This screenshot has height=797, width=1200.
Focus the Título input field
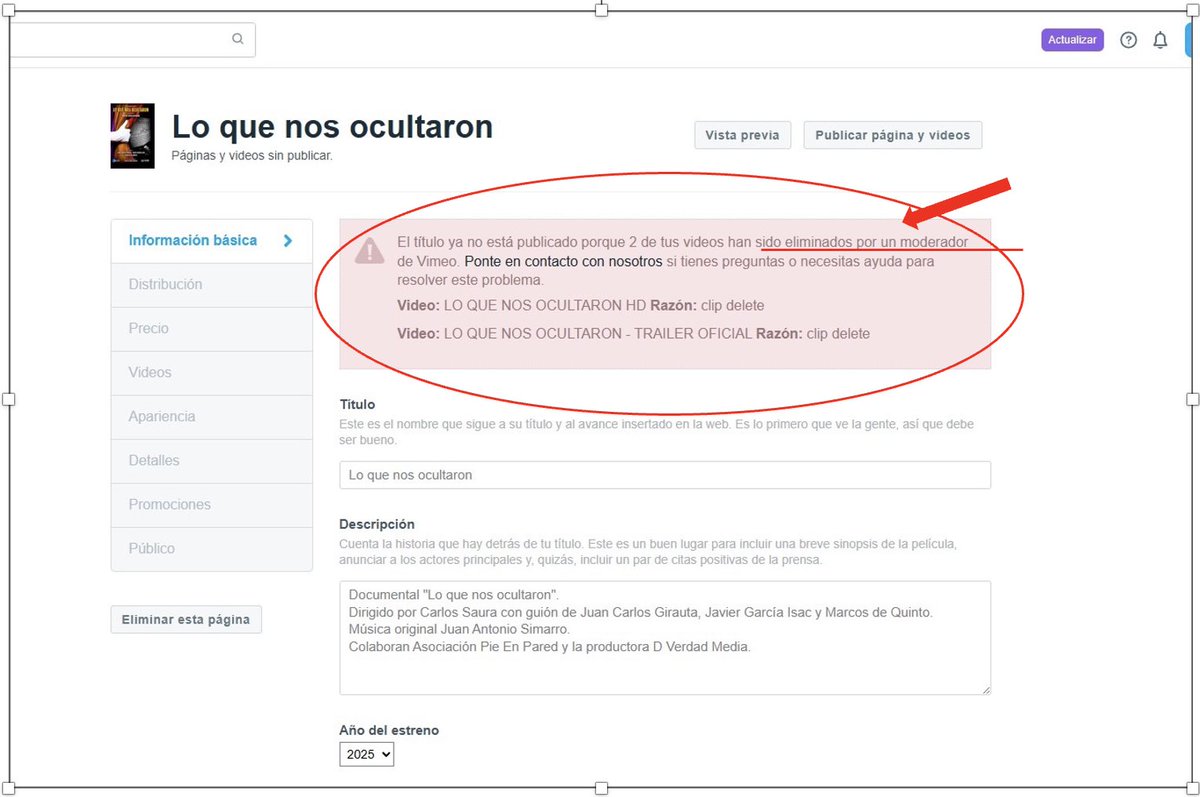(665, 475)
